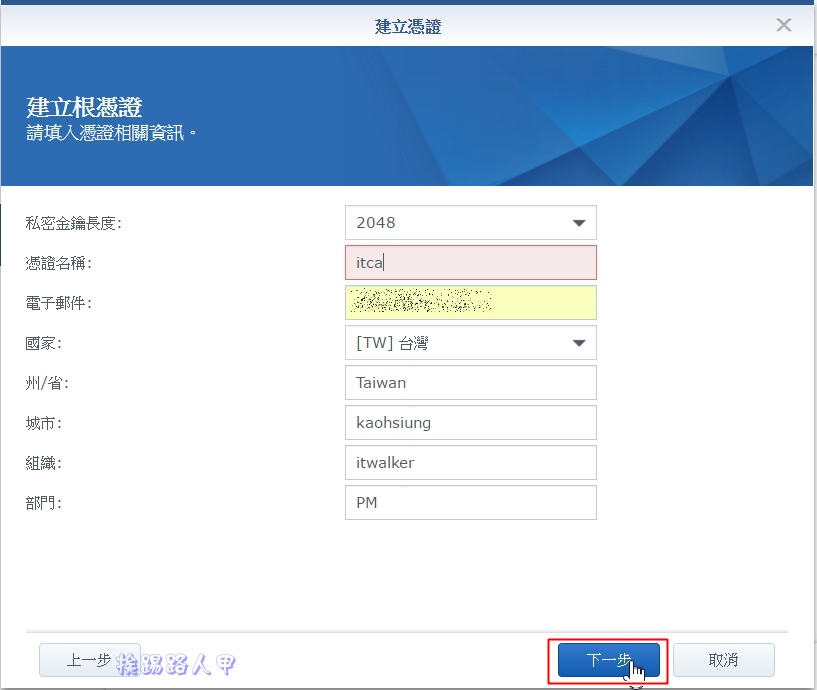
Task: Go back with the 上一步 button
Action: [90, 660]
